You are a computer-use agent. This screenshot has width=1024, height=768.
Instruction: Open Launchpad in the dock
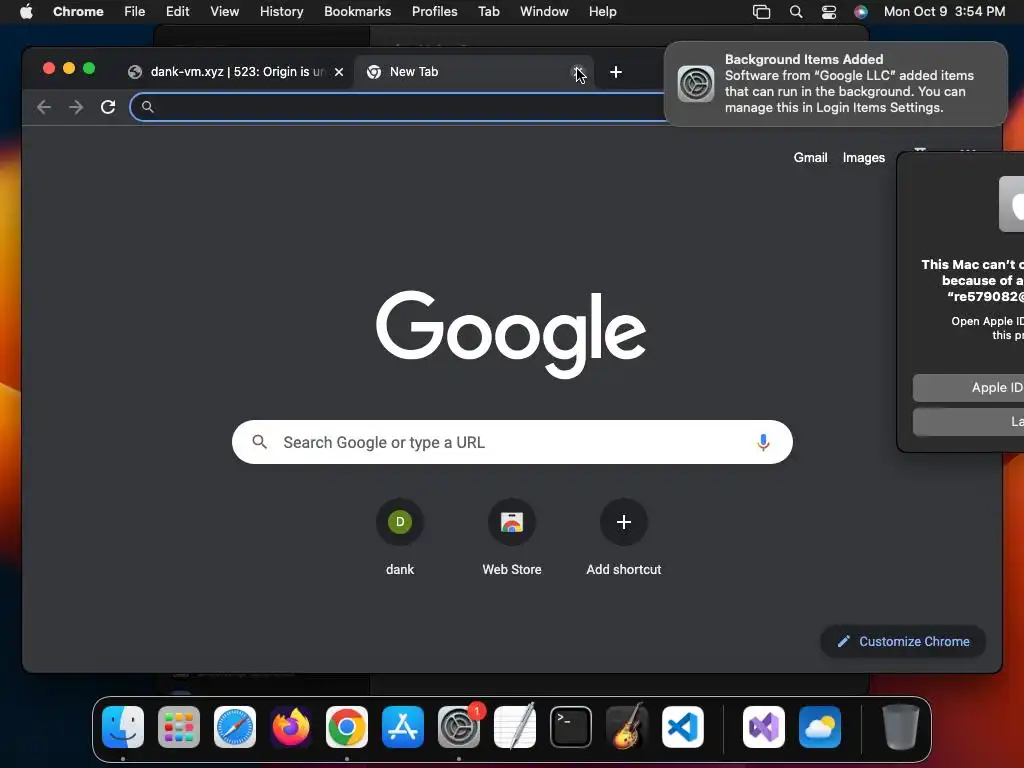point(179,727)
